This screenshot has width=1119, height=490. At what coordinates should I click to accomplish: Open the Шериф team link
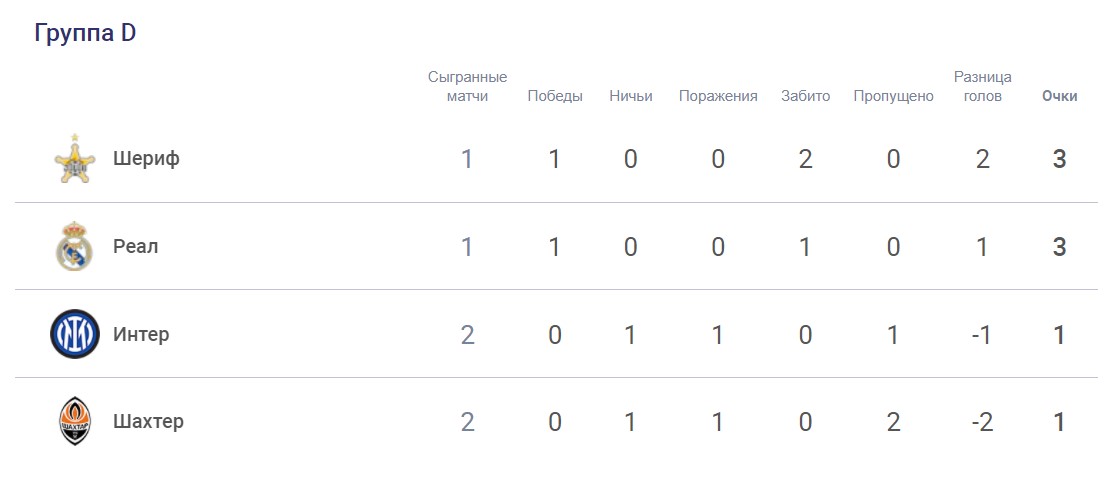pos(146,159)
